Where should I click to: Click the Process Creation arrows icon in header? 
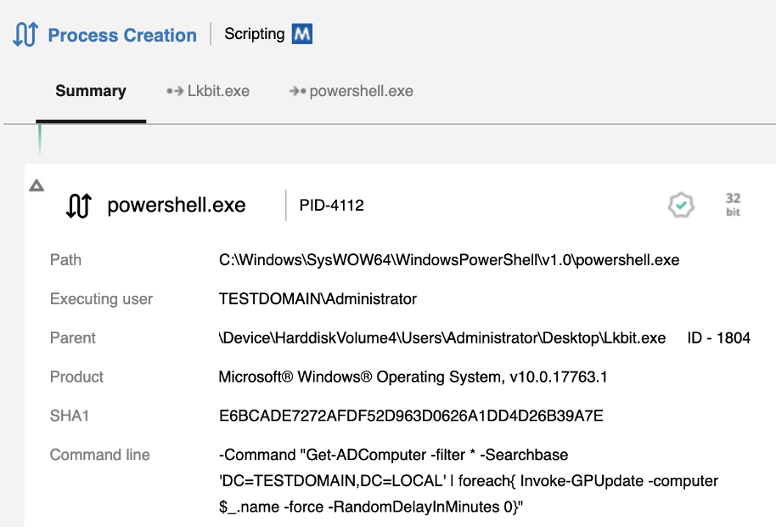pos(25,35)
